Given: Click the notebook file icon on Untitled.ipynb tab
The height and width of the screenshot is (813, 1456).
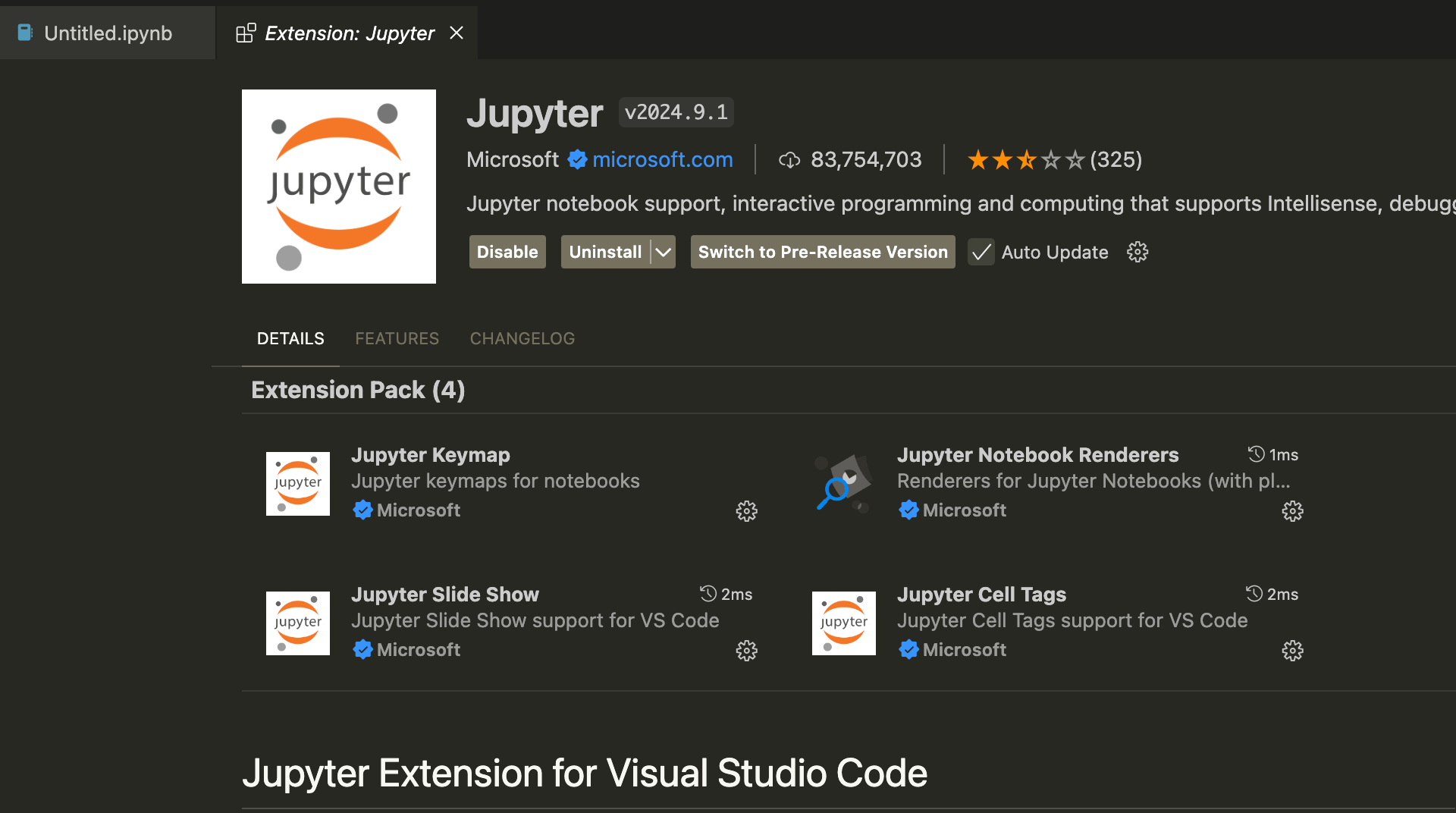Looking at the screenshot, I should pos(25,33).
